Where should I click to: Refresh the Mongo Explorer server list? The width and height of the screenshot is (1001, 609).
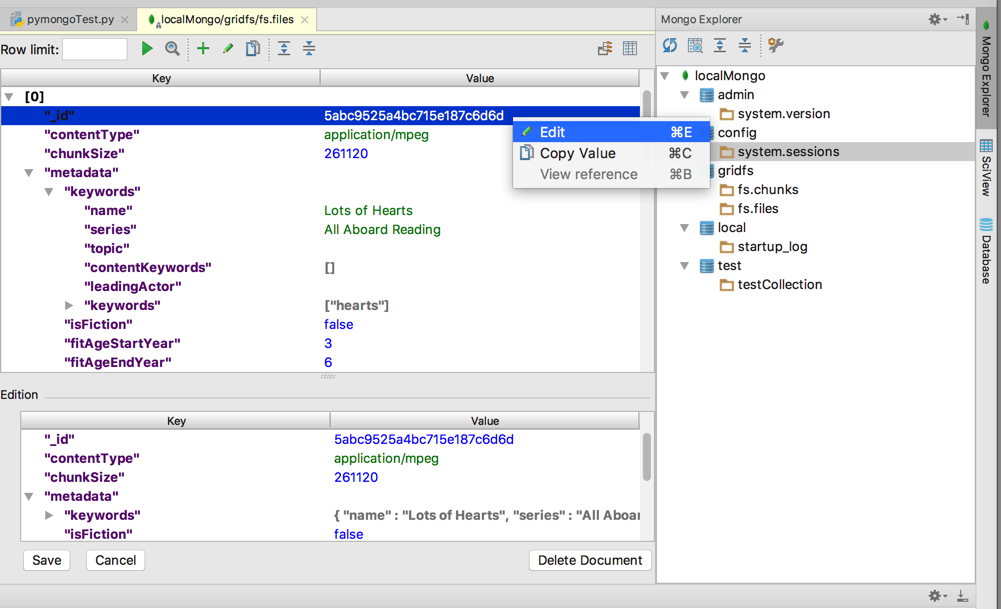coord(670,46)
